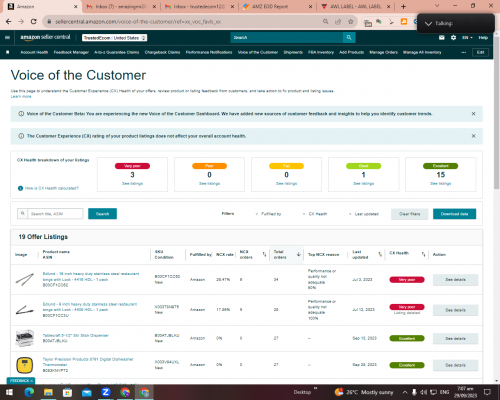See listings under Excellent card

tap(440, 184)
